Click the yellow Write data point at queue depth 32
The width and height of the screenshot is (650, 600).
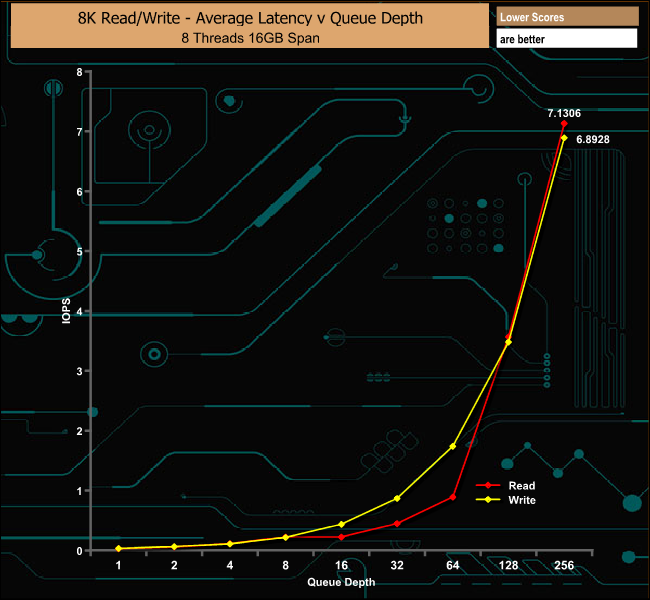[x=397, y=498]
